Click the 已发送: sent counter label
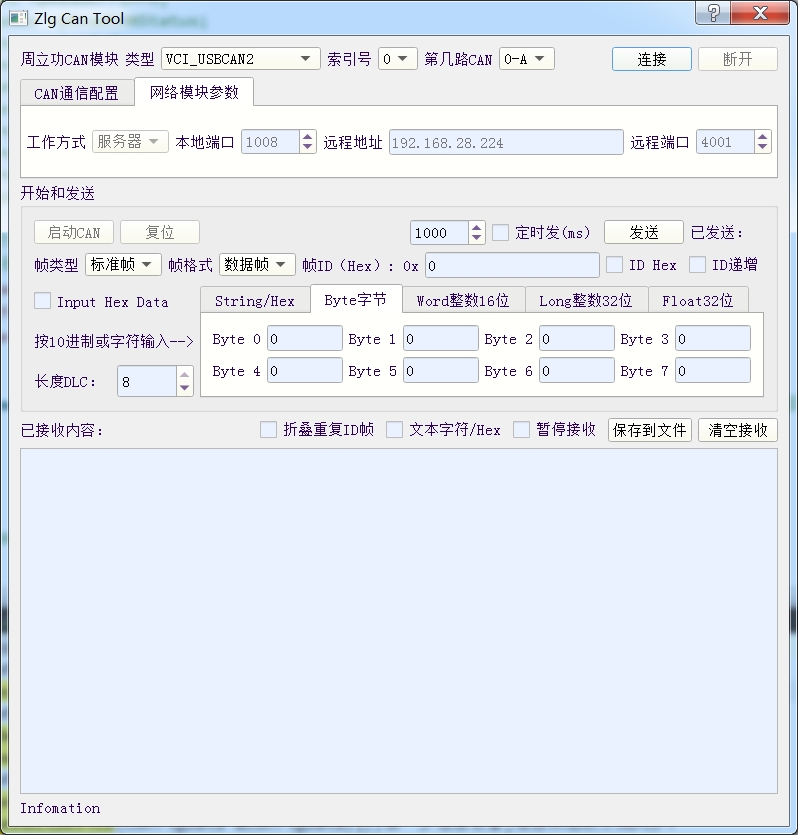Screen dimensions: 798x835 [717, 233]
